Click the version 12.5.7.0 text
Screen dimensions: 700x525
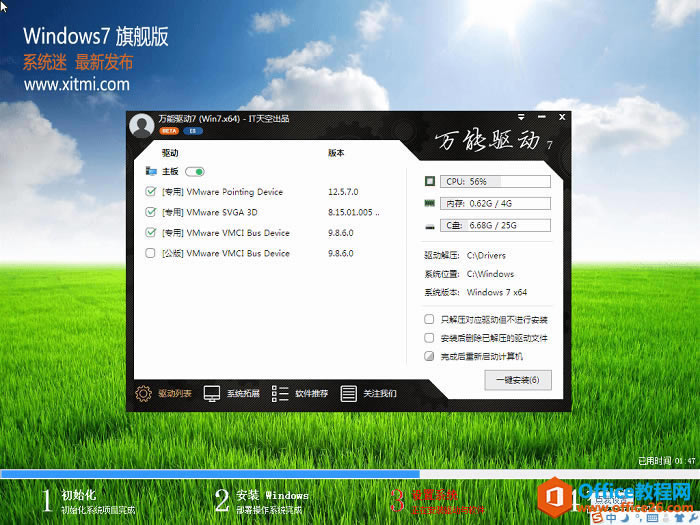[343, 192]
